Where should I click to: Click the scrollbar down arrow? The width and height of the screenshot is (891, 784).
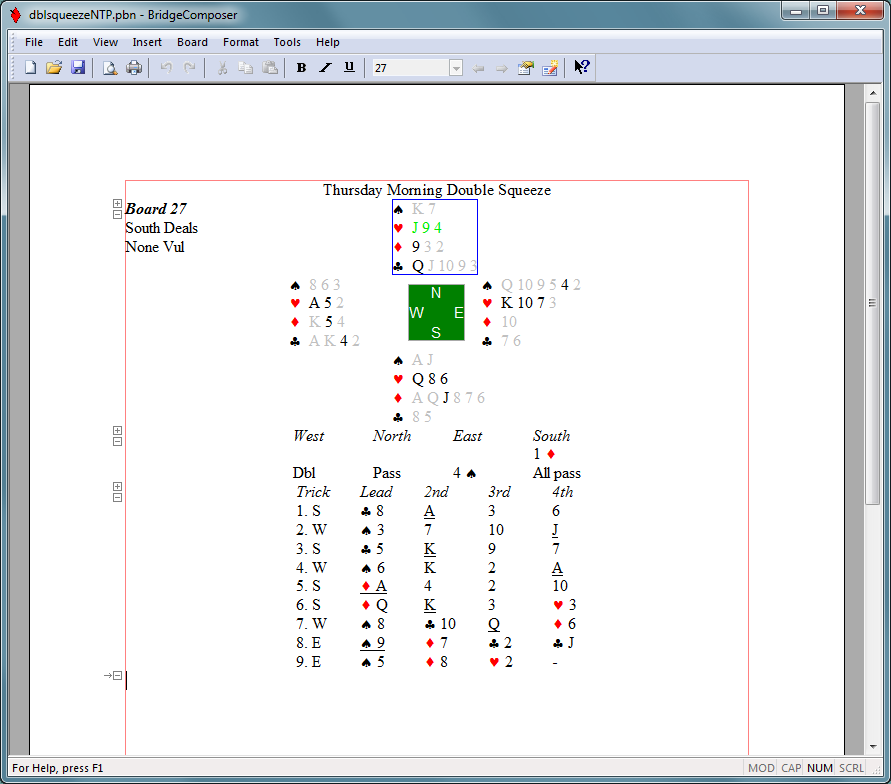[x=872, y=747]
